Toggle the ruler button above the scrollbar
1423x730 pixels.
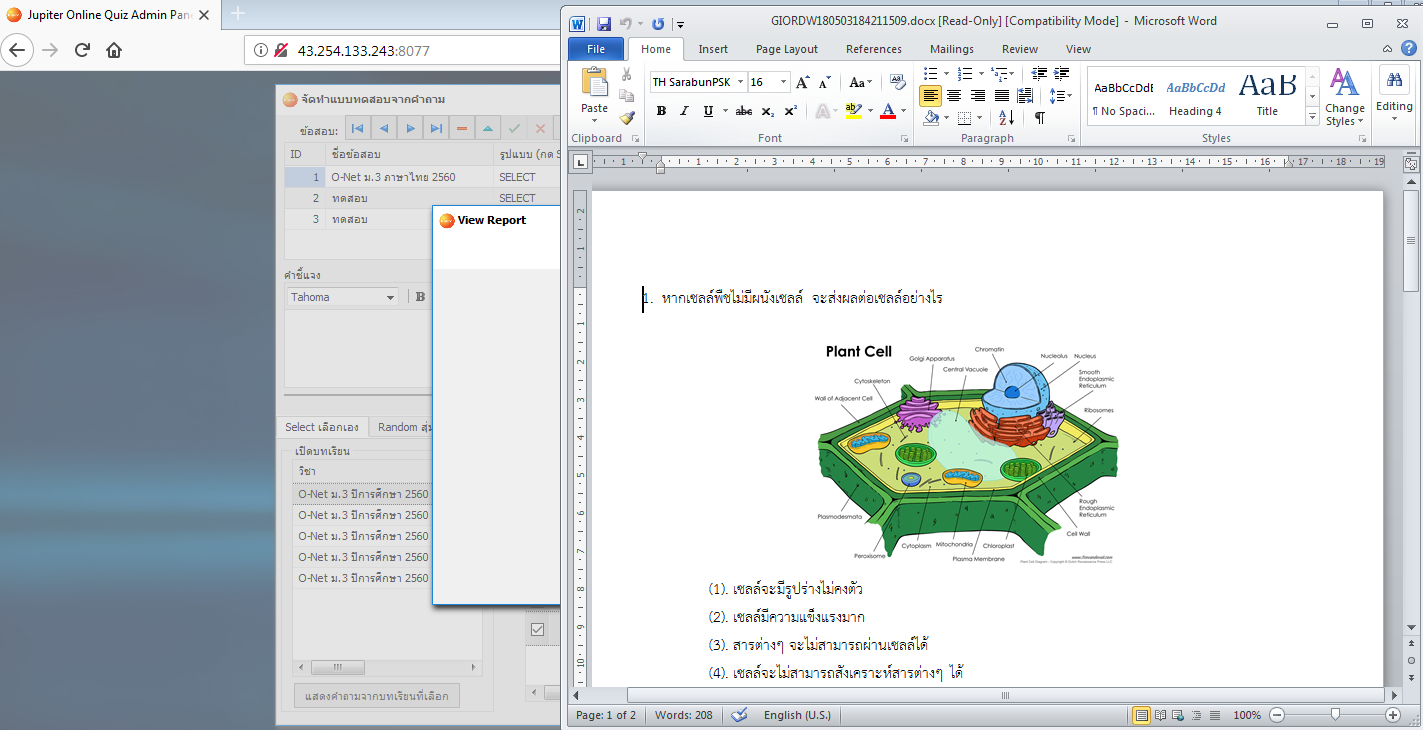coord(1411,164)
